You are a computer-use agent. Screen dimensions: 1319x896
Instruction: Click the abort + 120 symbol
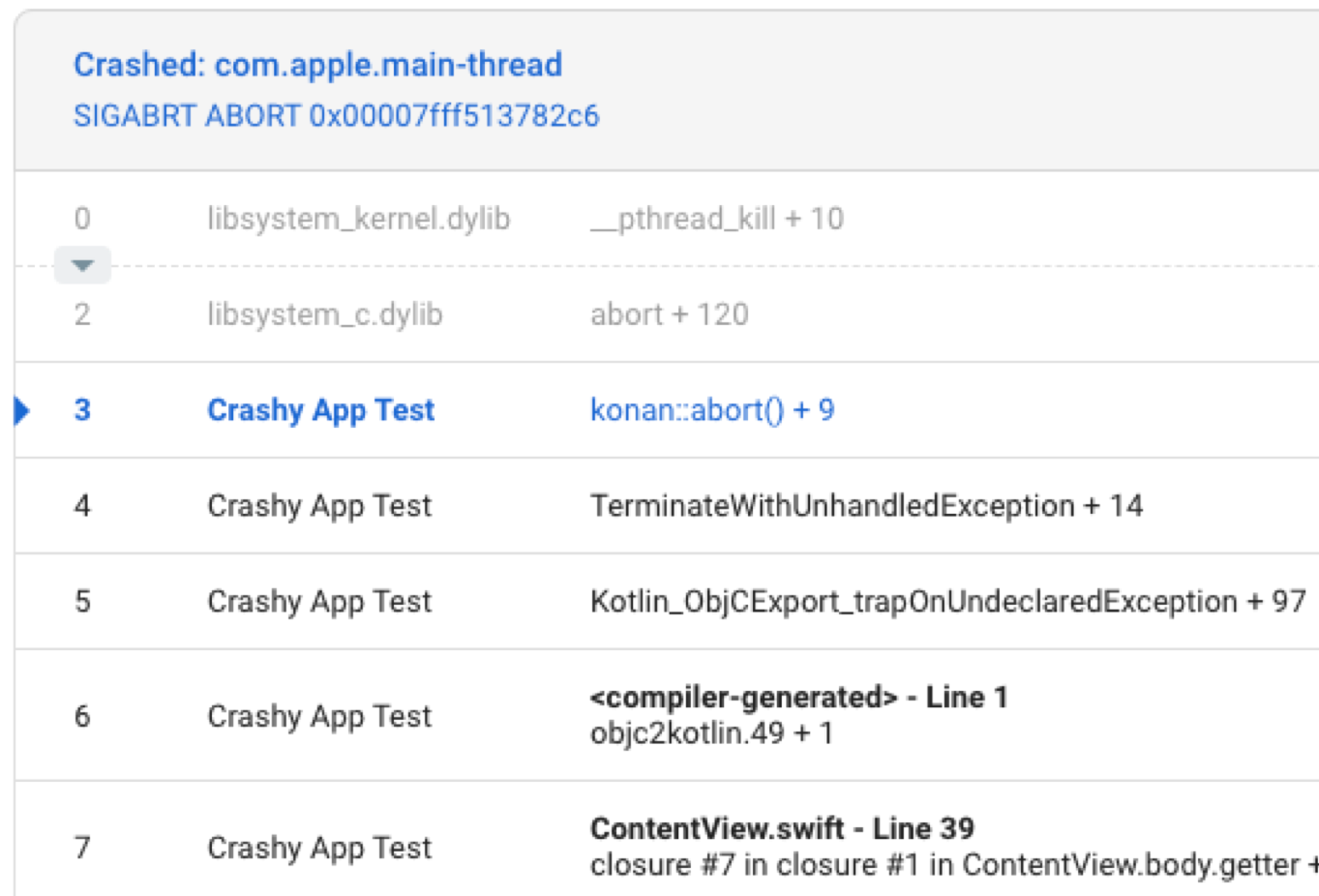[669, 314]
